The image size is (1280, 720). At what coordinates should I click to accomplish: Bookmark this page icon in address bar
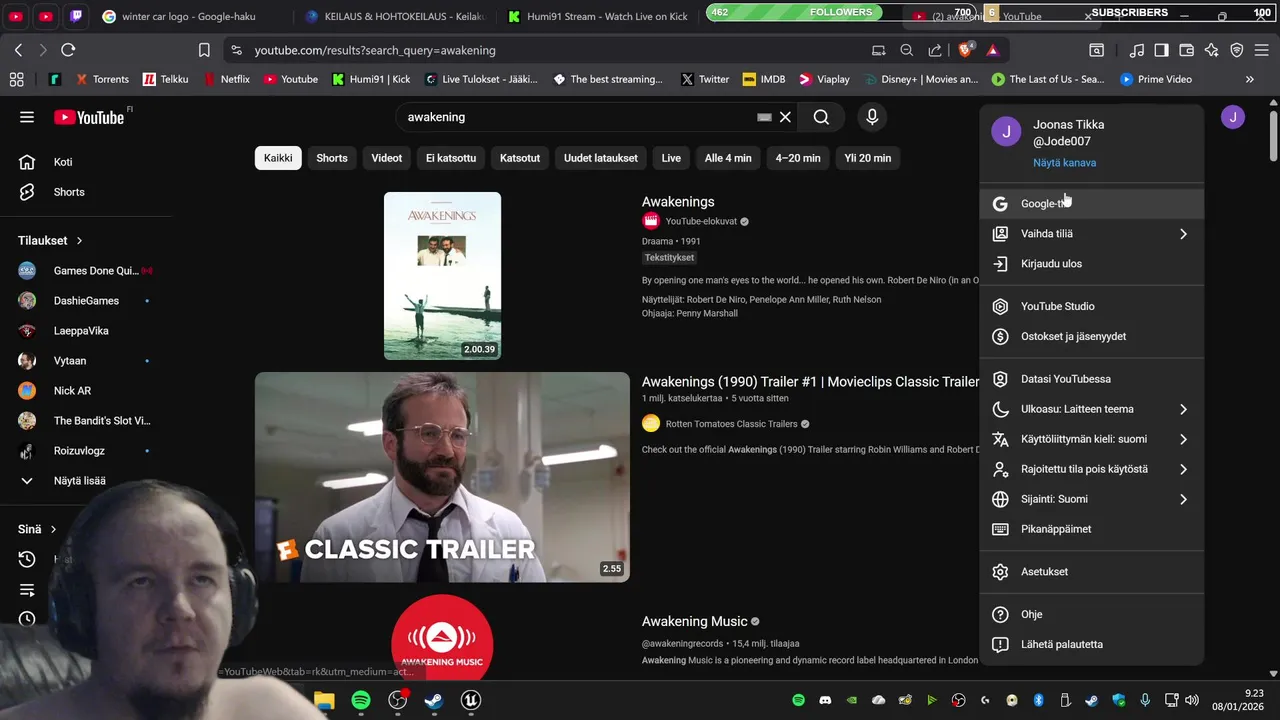[x=204, y=50]
